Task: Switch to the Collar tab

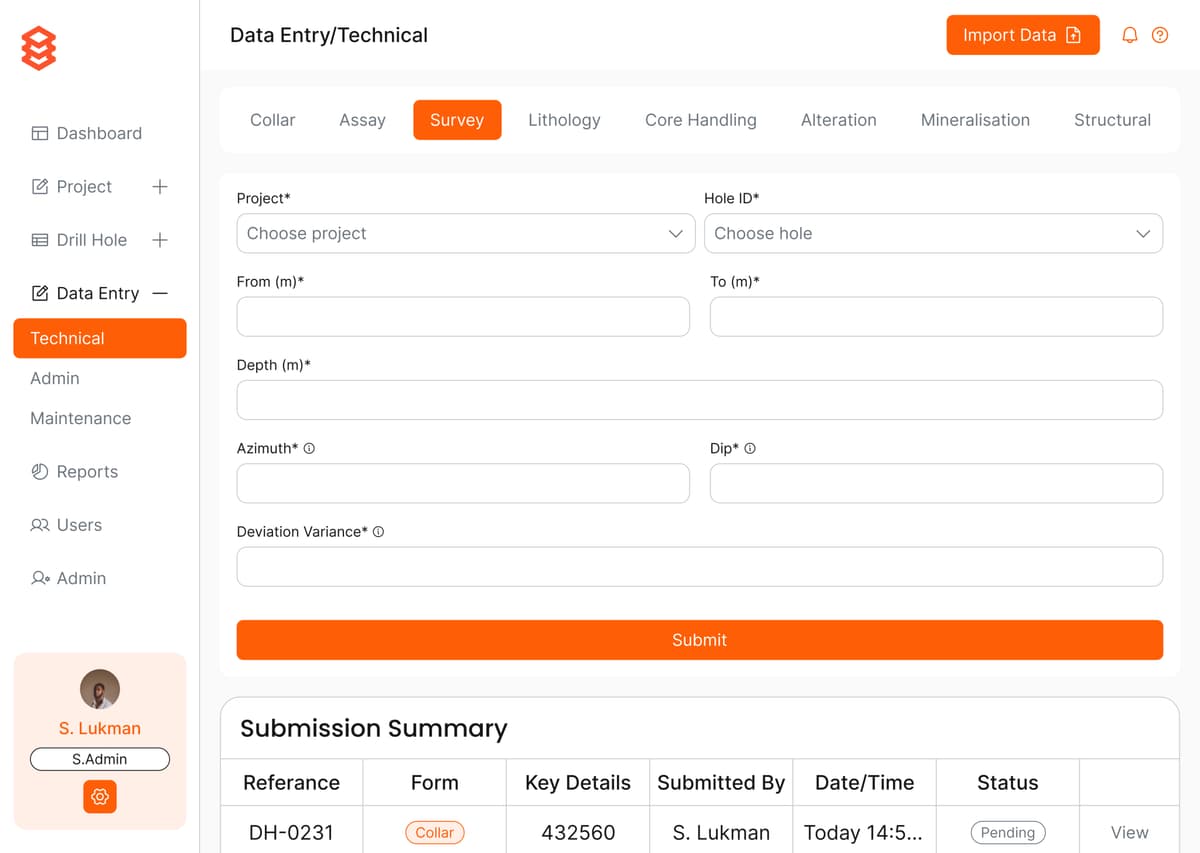Action: pyautogui.click(x=272, y=119)
